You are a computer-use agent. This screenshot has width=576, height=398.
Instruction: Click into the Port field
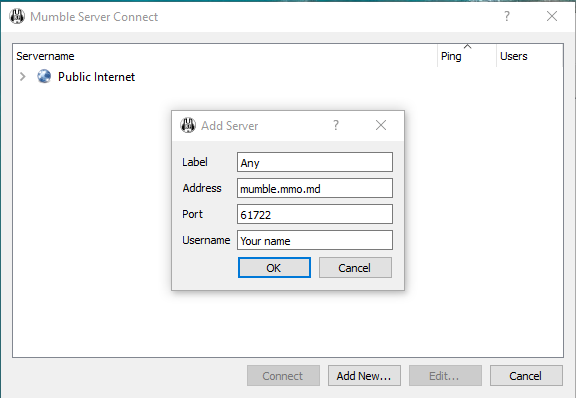pos(315,214)
